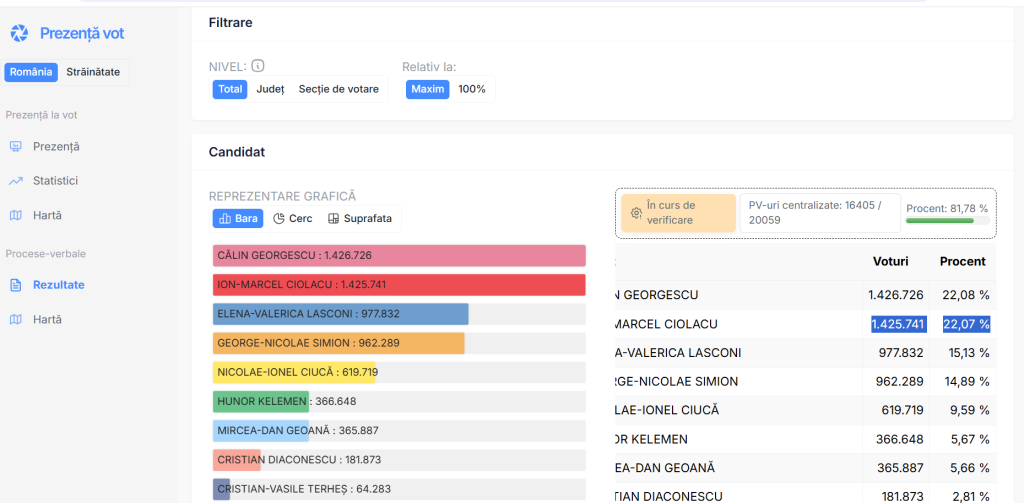Viewport: 1024px width, 503px height.
Task: Click the Statistici trend chart icon
Action: point(16,181)
